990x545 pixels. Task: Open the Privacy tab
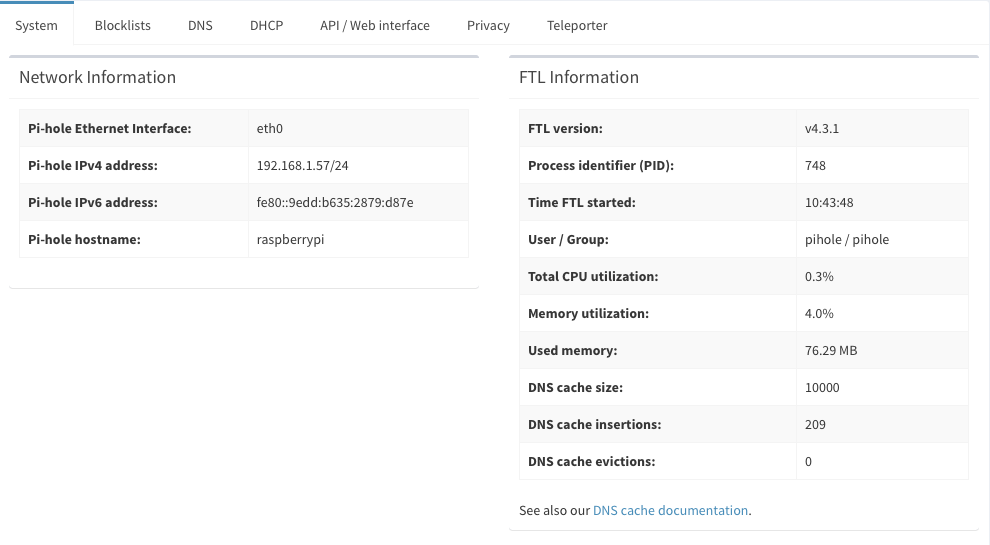coord(488,25)
